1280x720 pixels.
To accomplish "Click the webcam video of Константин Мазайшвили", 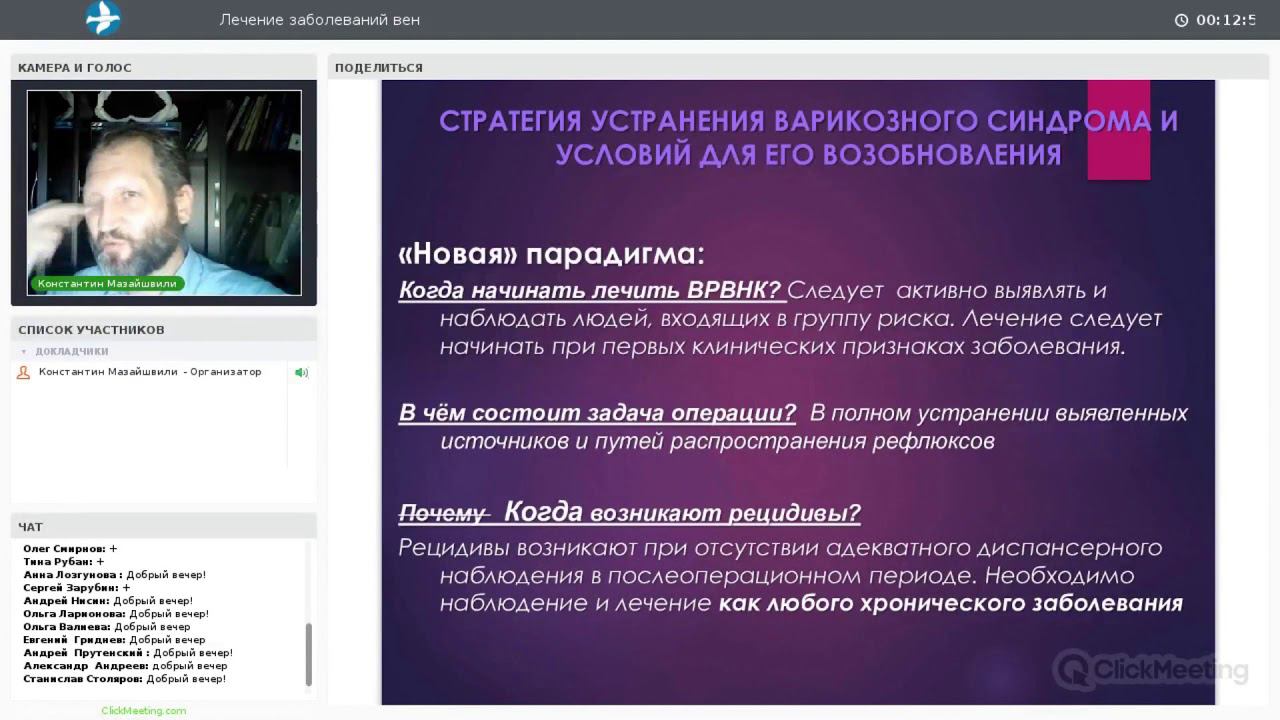I will [164, 192].
